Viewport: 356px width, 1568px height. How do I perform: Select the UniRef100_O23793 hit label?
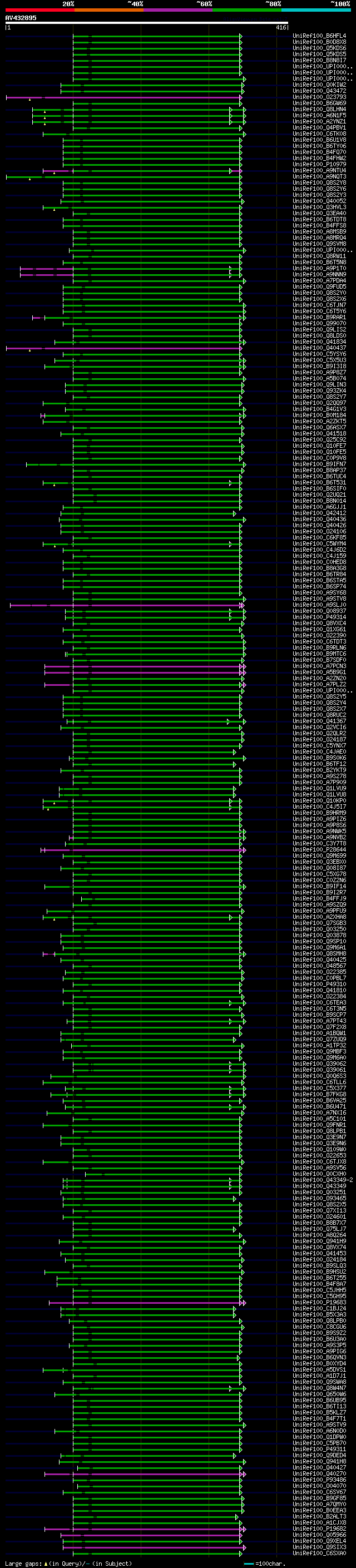tap(319, 97)
